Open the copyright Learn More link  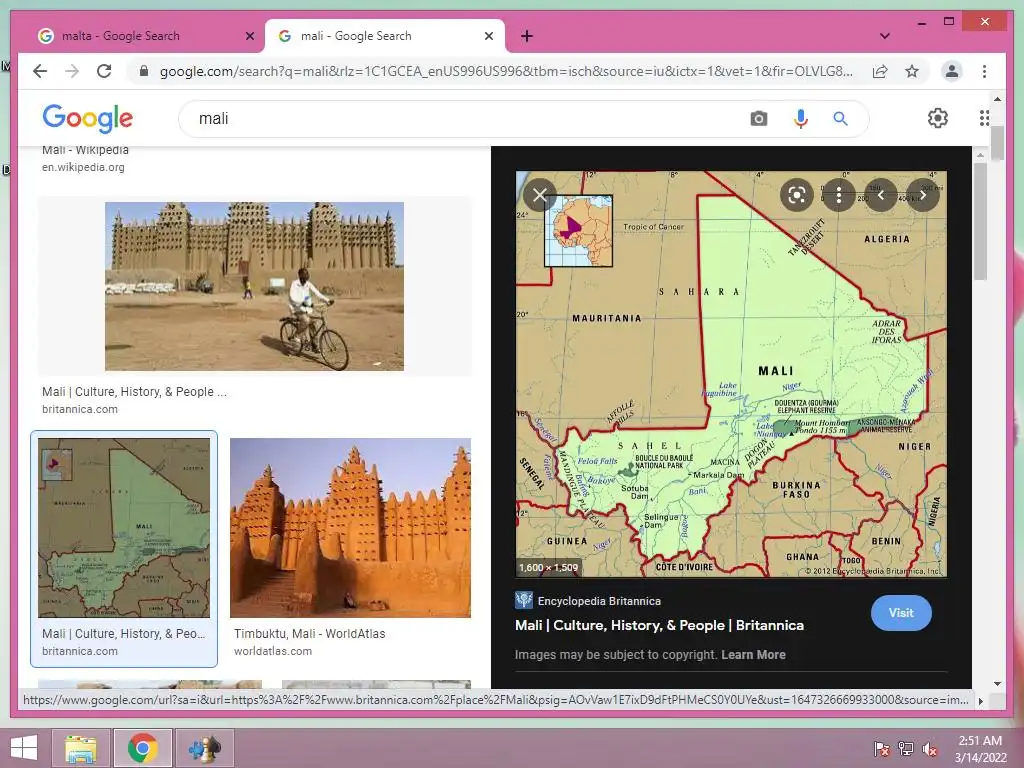[x=753, y=654]
